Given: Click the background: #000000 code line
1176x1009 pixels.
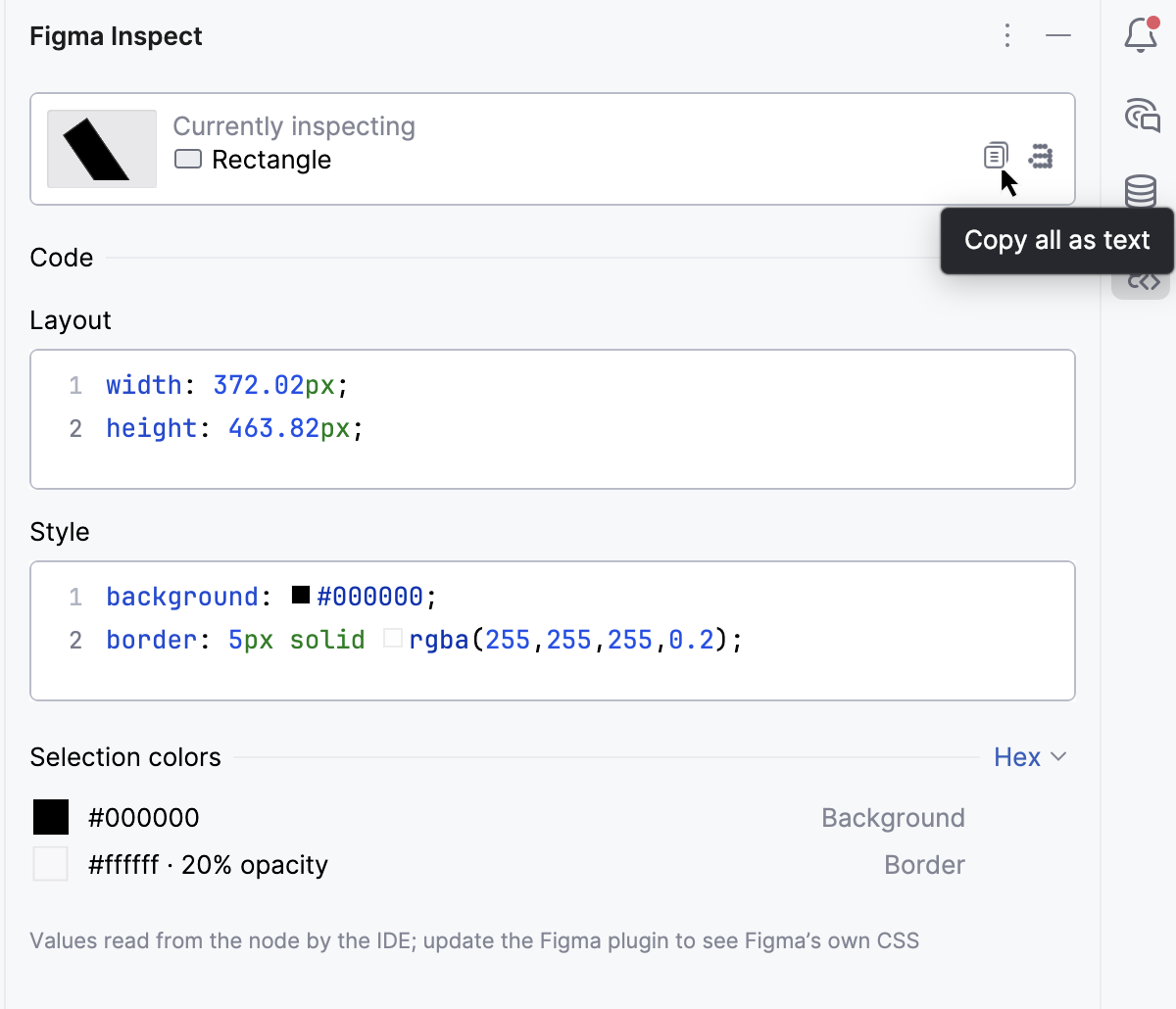Looking at the screenshot, I should (x=271, y=597).
